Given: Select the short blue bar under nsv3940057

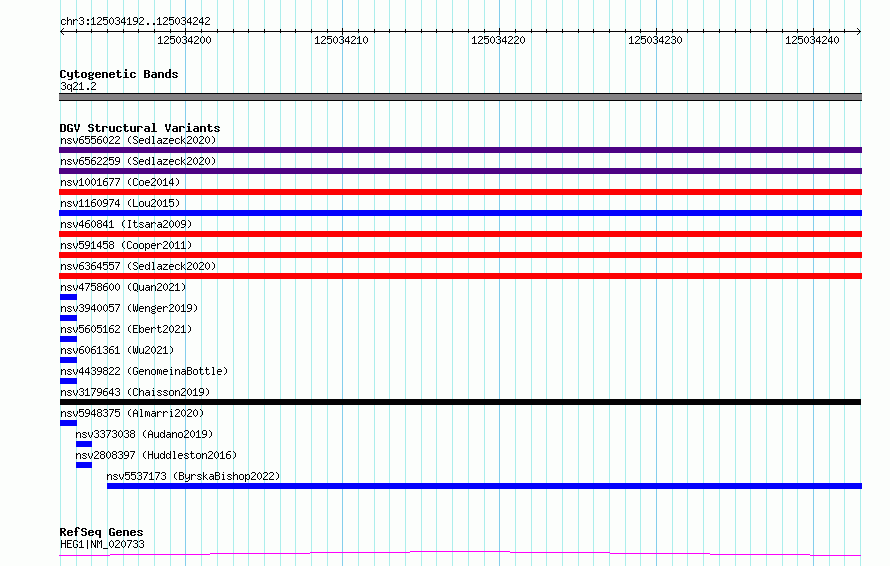Looking at the screenshot, I should click(x=68, y=318).
